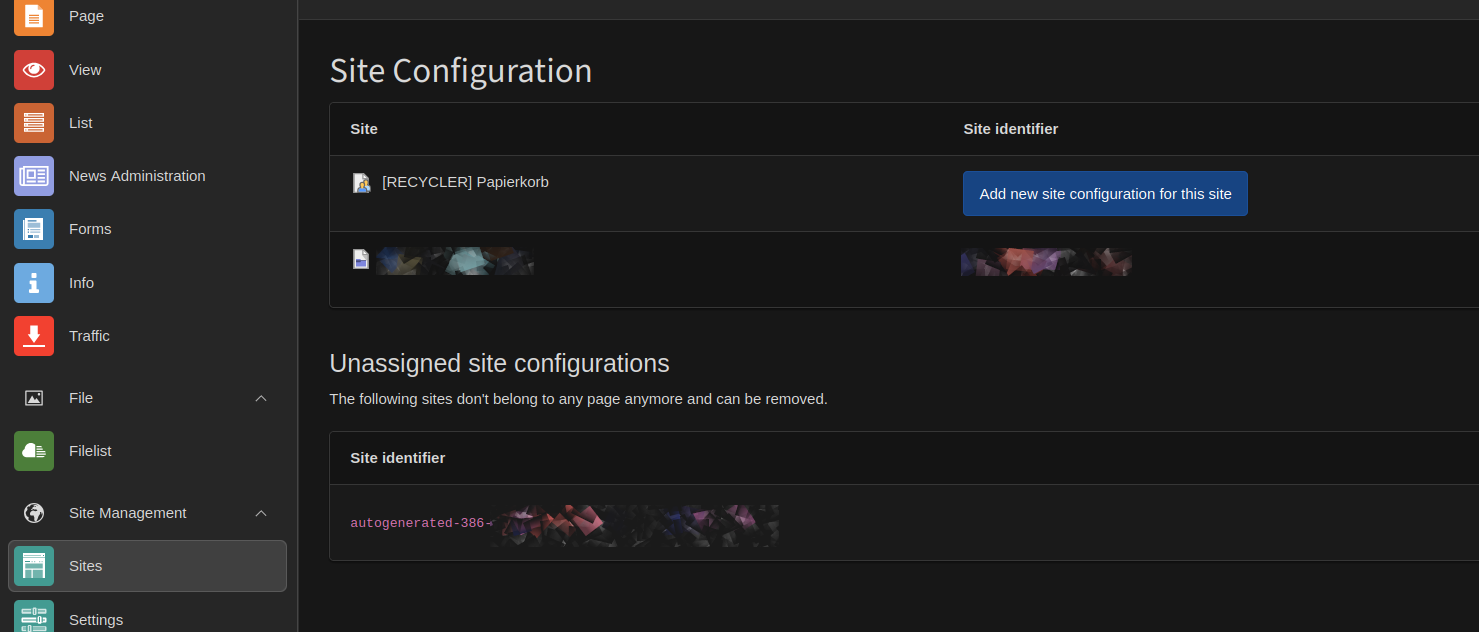The height and width of the screenshot is (632, 1479).
Task: Select the Forms module icon
Action: point(34,229)
